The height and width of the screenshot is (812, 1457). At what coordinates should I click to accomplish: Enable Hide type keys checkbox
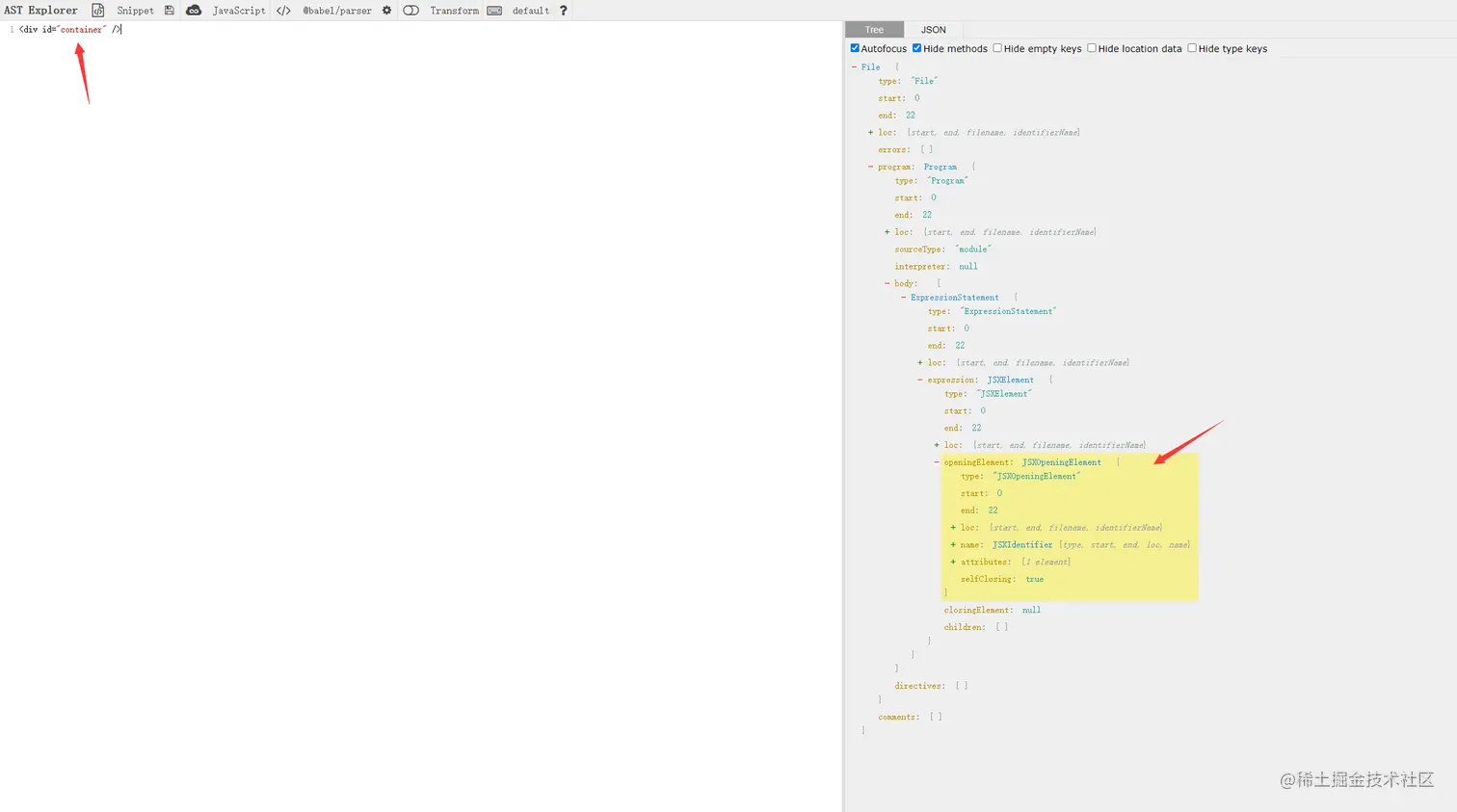click(x=1192, y=48)
